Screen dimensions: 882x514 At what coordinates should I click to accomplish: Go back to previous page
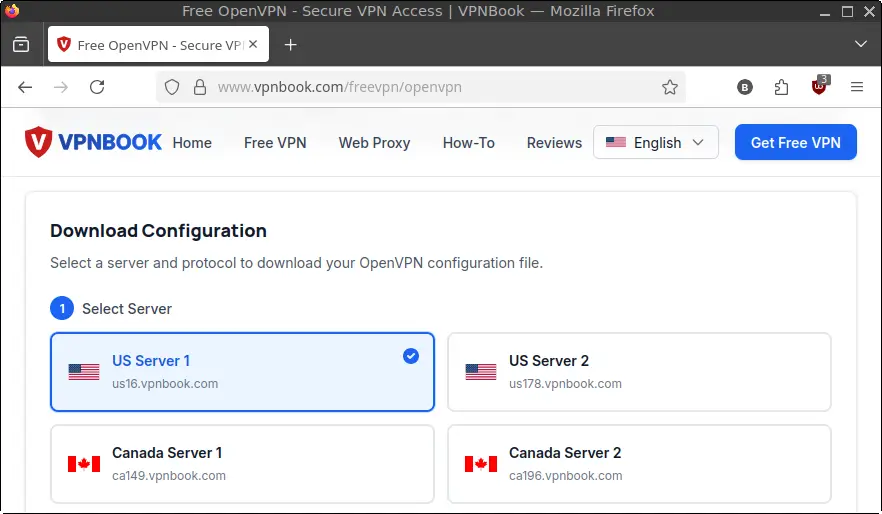25,87
